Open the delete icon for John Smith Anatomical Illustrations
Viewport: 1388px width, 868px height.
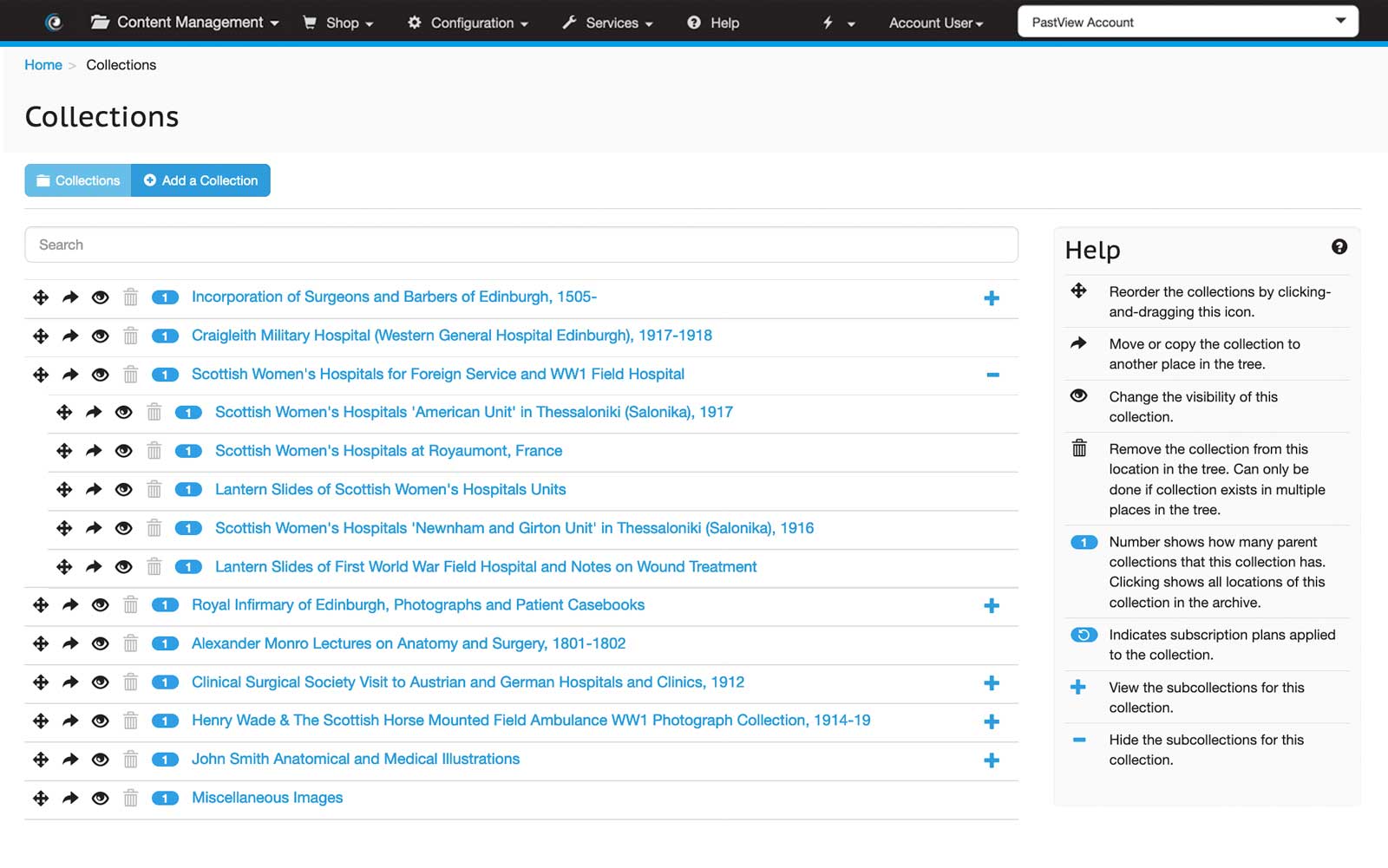coord(130,760)
